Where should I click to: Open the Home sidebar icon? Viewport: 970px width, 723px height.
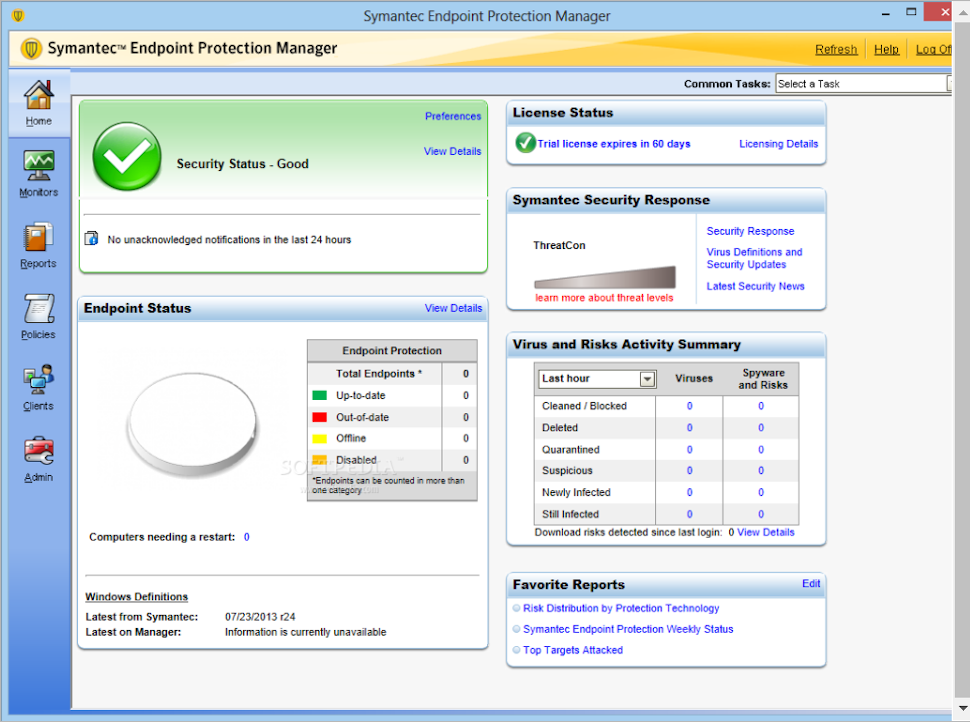pyautogui.click(x=38, y=97)
